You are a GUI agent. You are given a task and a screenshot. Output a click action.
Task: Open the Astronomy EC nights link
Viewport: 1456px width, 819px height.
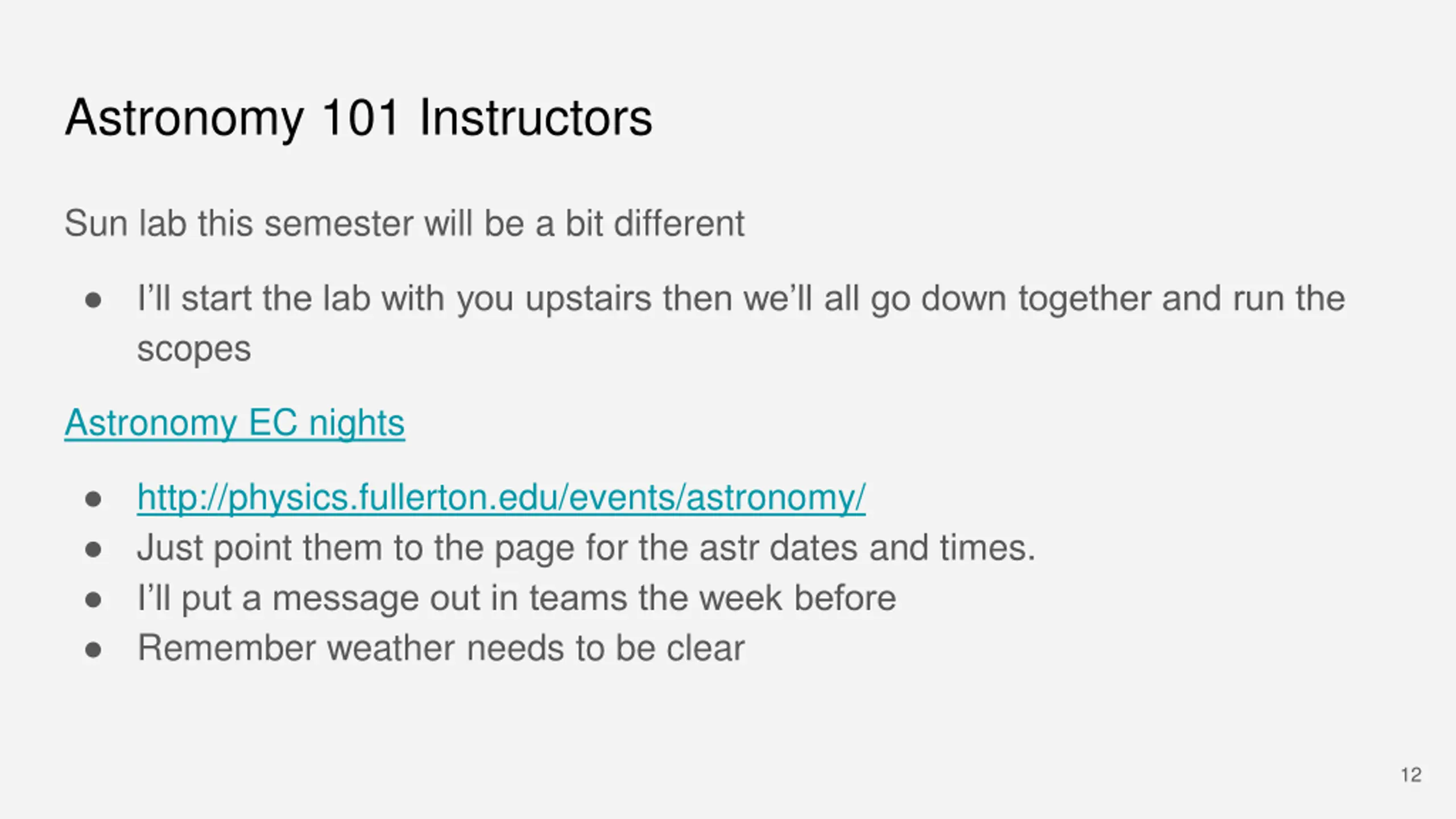[x=234, y=423]
